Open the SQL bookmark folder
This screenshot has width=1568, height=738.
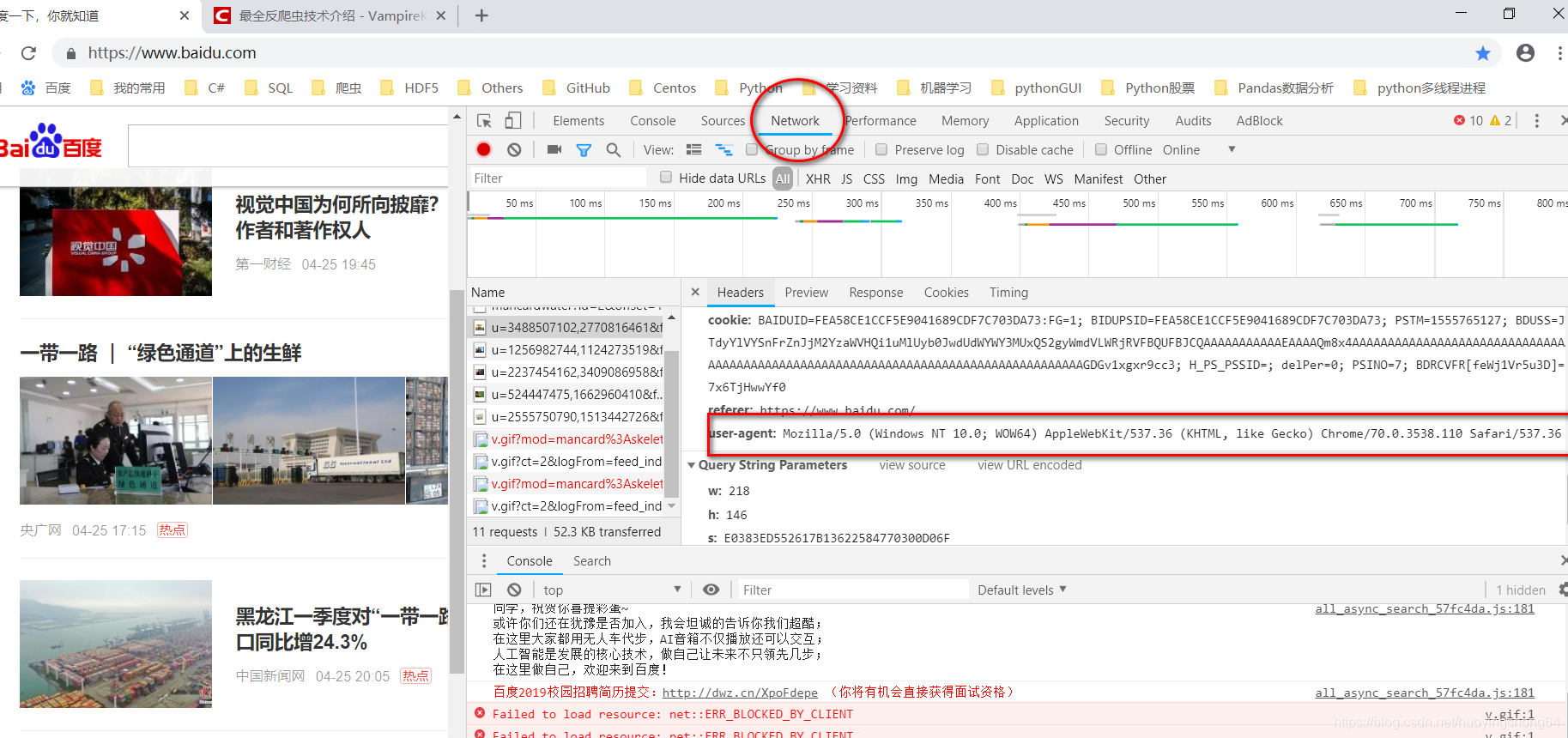click(269, 88)
